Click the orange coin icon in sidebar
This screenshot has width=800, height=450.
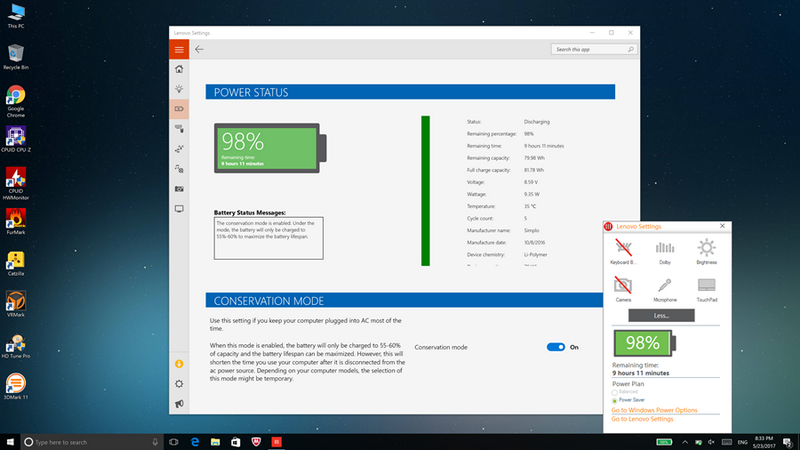[179, 364]
